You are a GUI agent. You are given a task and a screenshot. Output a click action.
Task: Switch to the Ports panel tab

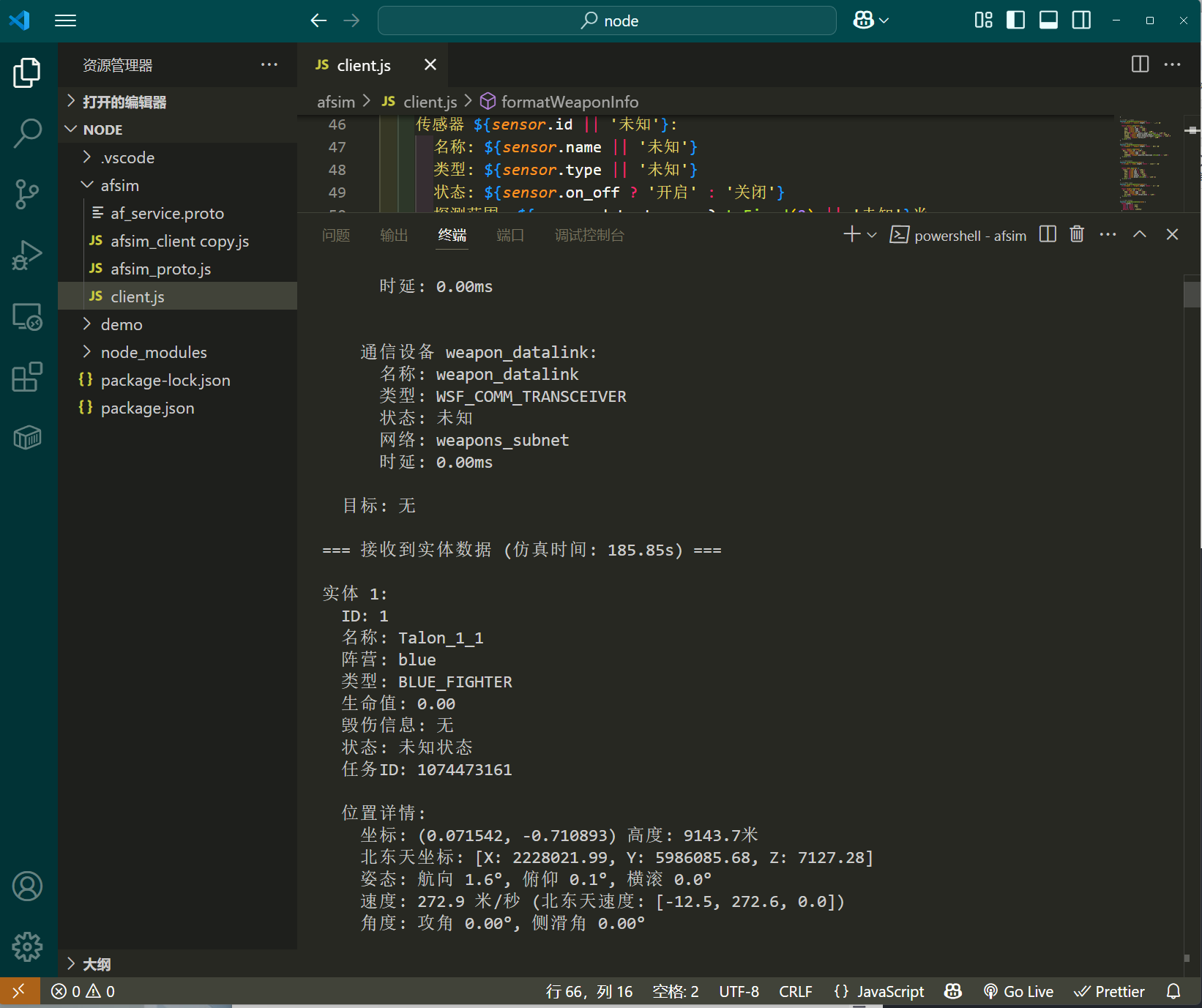pos(509,235)
